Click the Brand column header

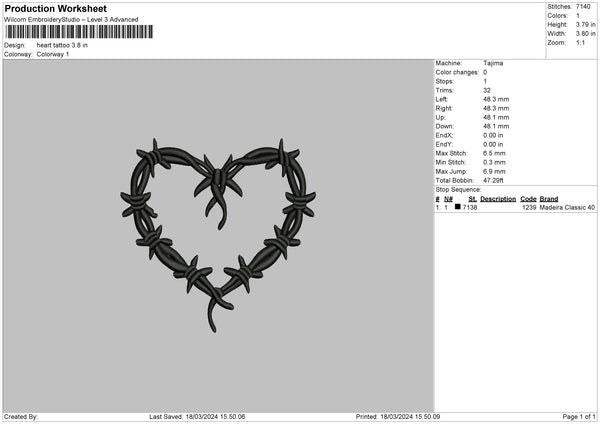point(549,198)
